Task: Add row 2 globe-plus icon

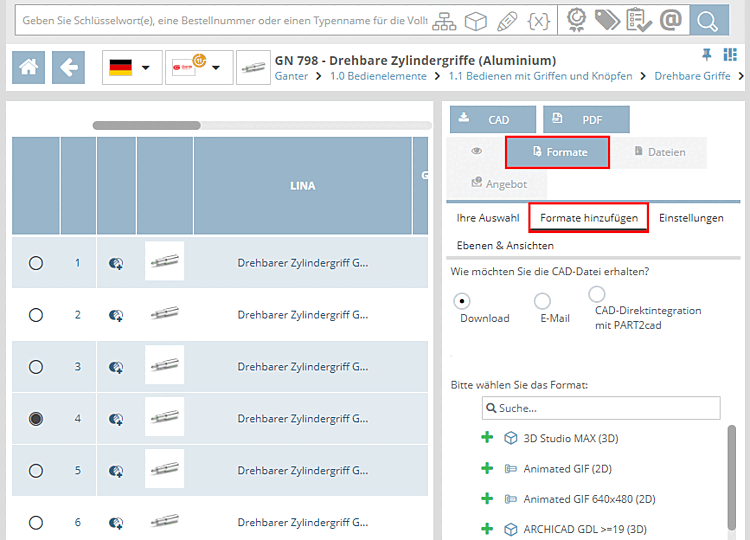Action: [116, 315]
